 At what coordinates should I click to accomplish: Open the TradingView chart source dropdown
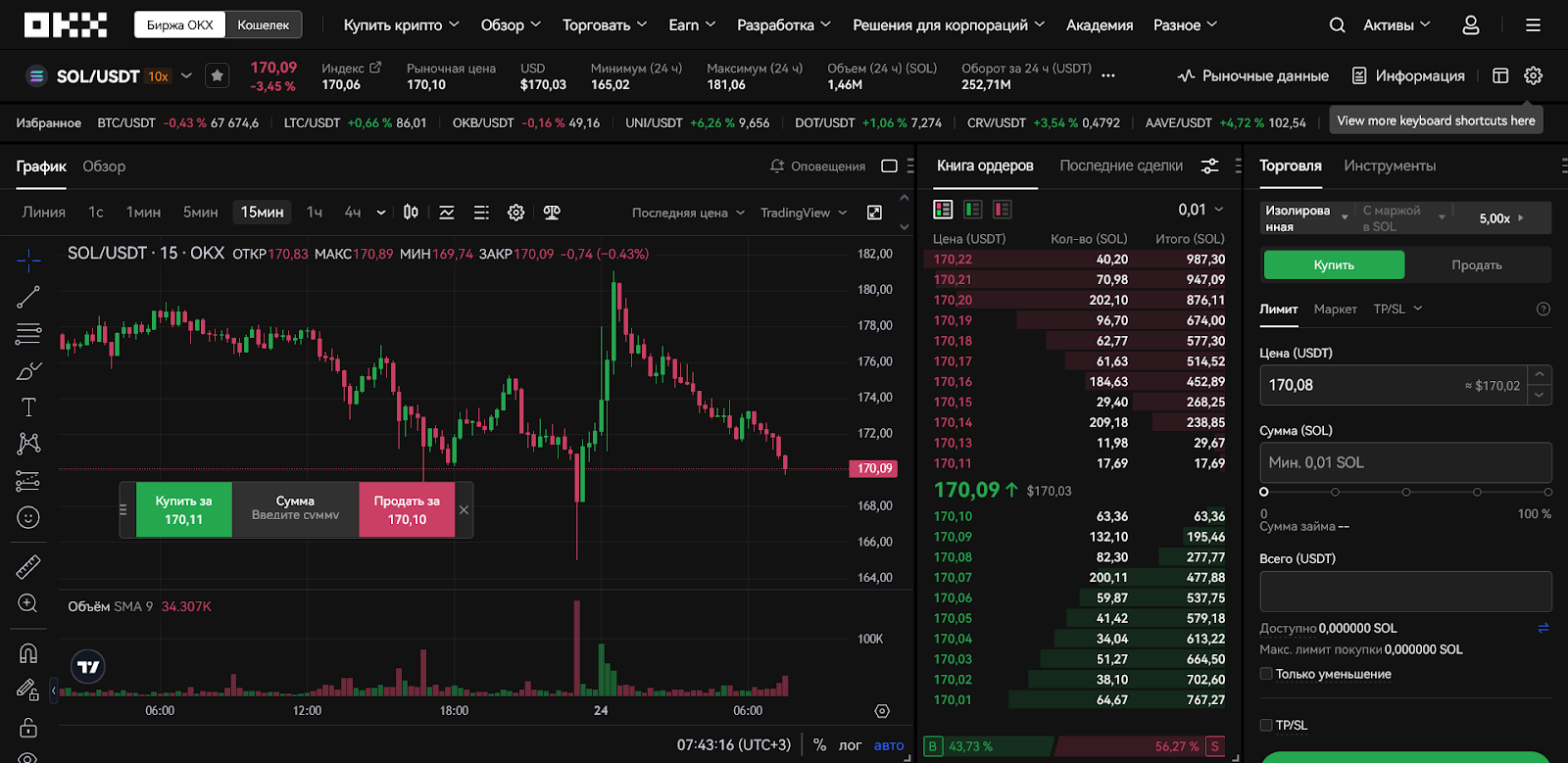(x=804, y=213)
